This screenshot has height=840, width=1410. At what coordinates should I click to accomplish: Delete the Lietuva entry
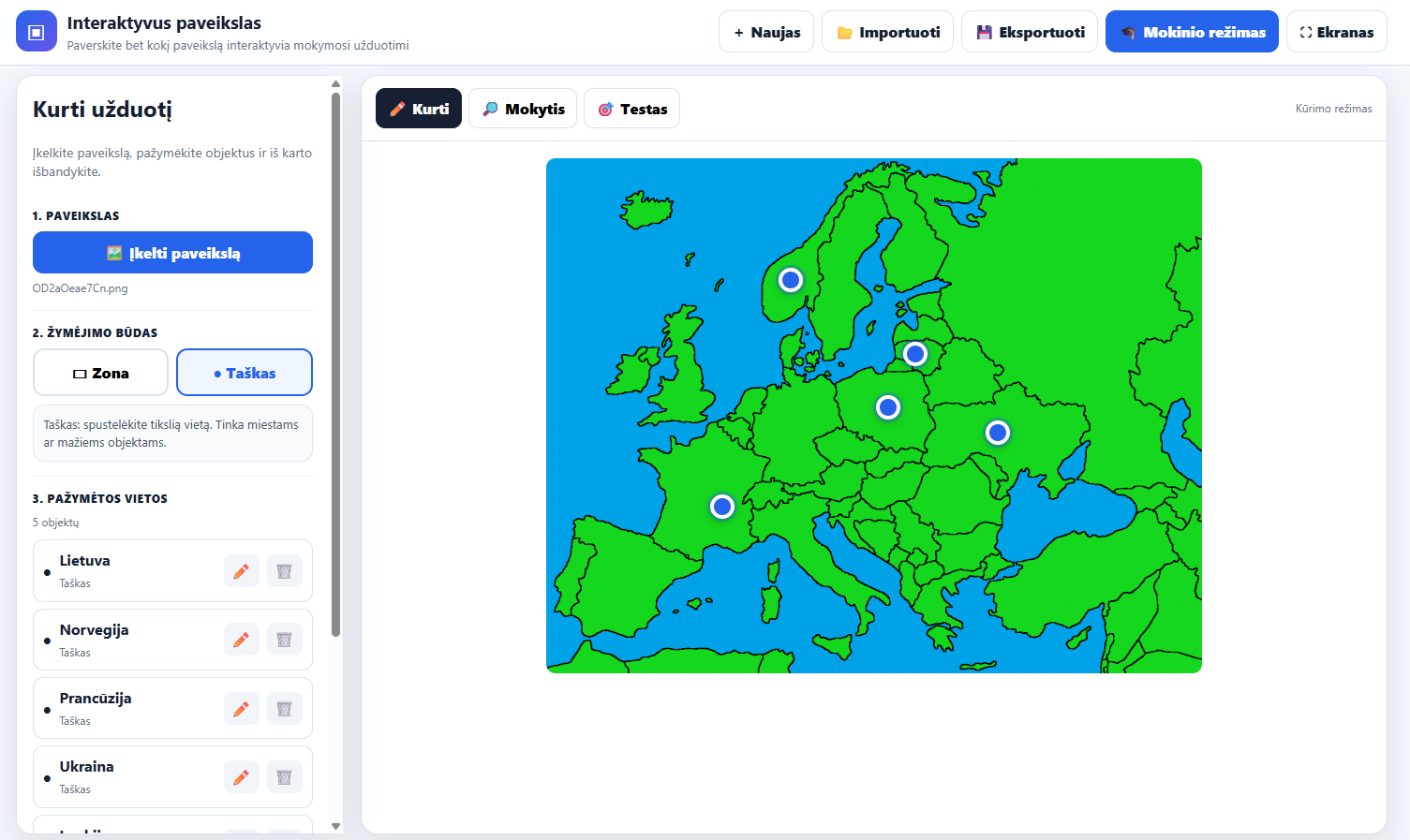click(285, 571)
